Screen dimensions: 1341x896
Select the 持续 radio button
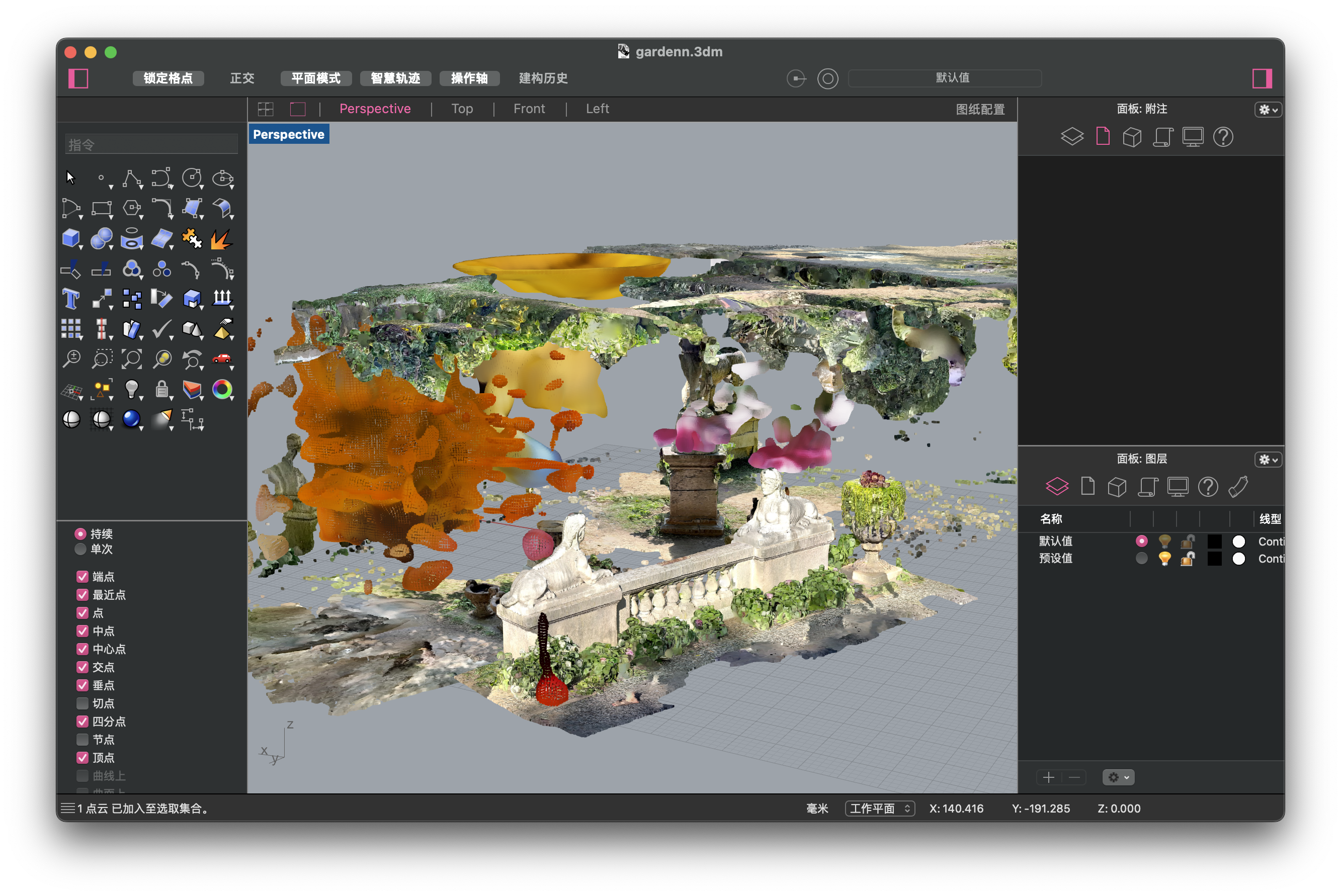(80, 533)
